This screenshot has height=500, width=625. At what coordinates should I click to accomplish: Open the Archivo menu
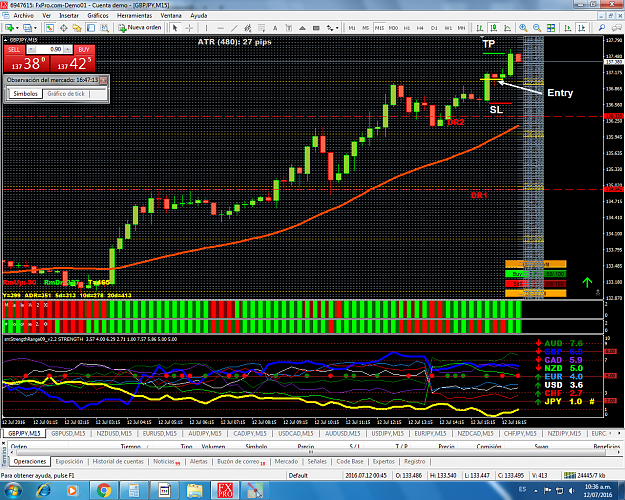point(24,16)
